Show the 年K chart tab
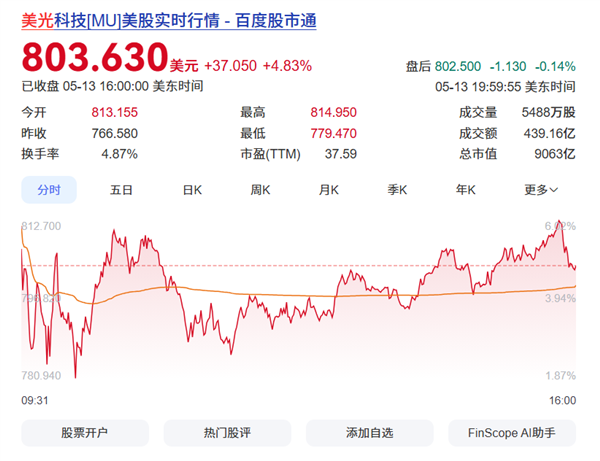Image resolution: width=600 pixels, height=461 pixels. pyautogui.click(x=466, y=190)
